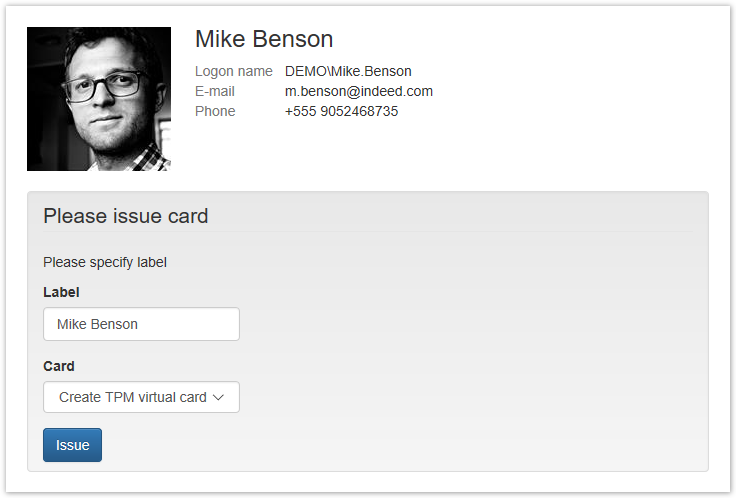Click the Please issue card panel heading
The width and height of the screenshot is (736, 498).
click(126, 216)
